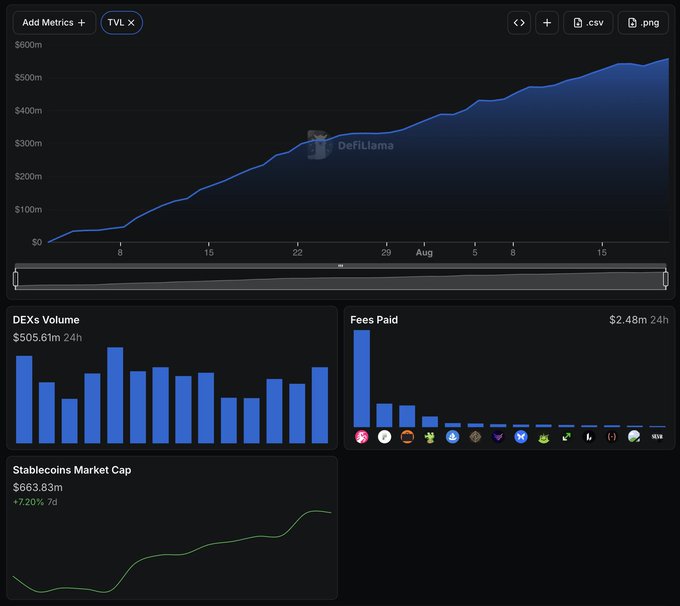Image resolution: width=680 pixels, height=606 pixels.
Task: Click the white circle logo in Fees Paid
Action: click(384, 436)
